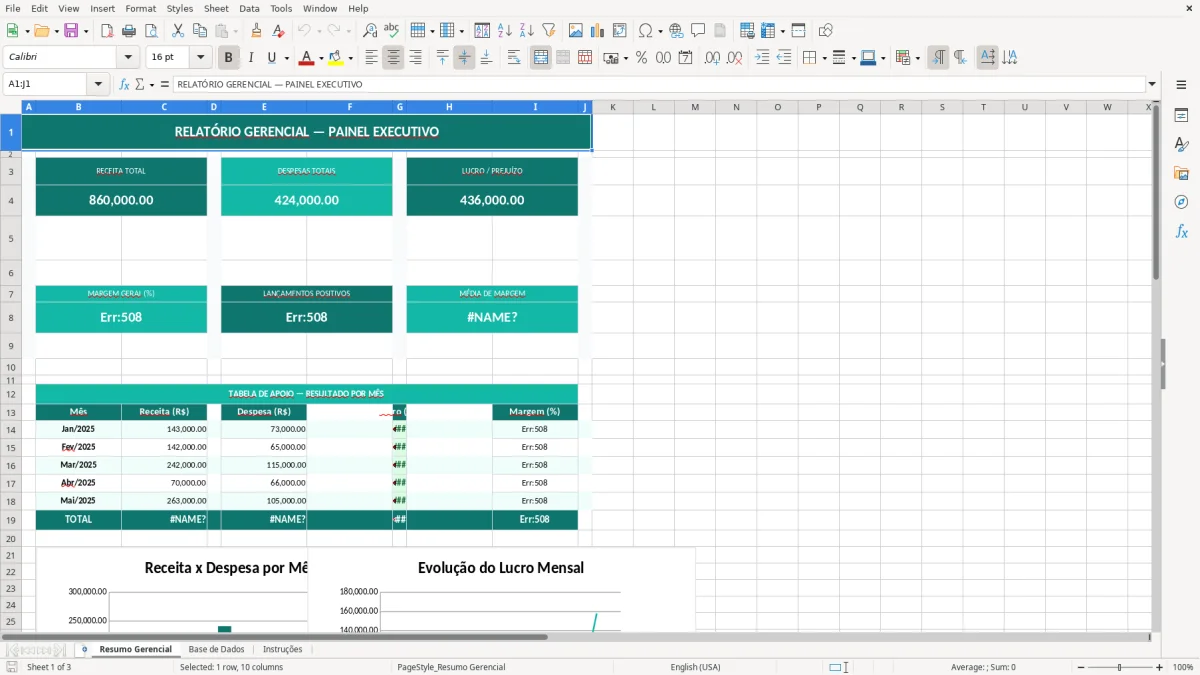Viewport: 1200px width, 675px height.
Task: Click the zoom out minus button
Action: (x=1081, y=667)
